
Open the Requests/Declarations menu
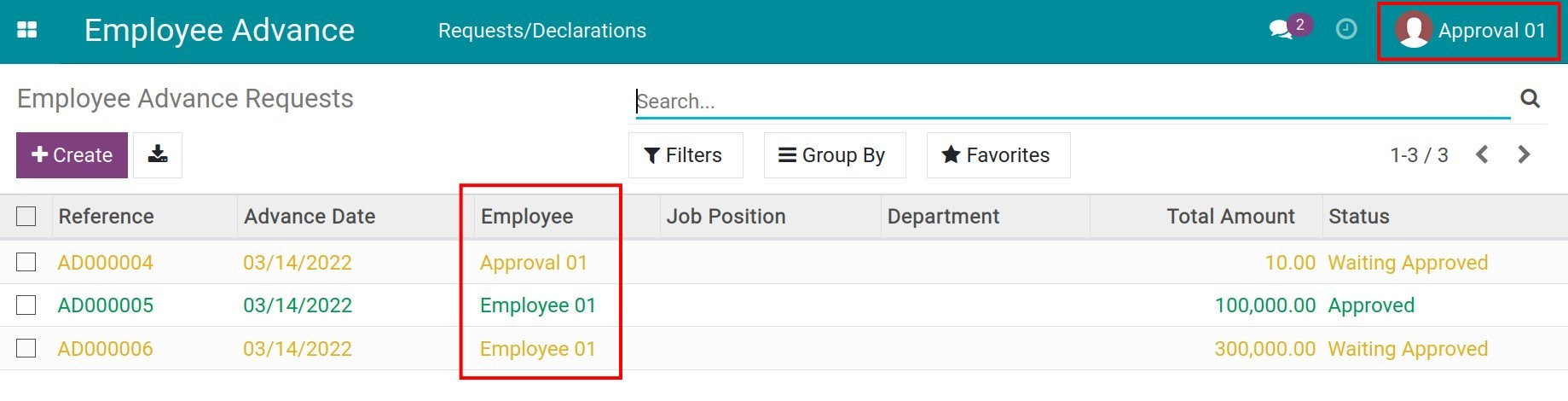point(542,31)
